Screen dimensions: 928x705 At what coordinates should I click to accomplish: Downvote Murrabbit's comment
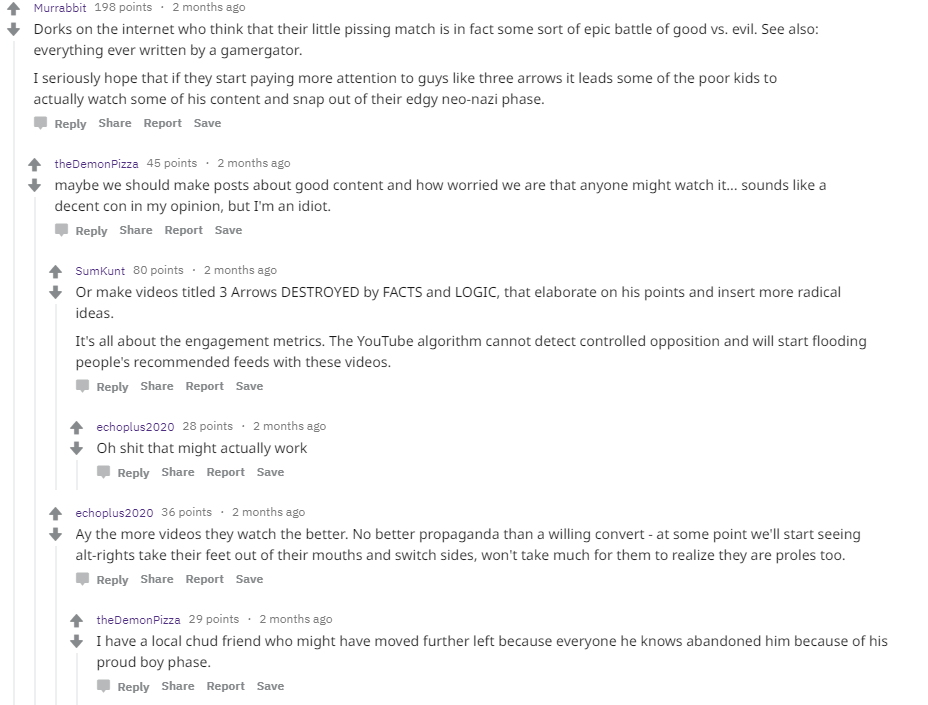click(13, 29)
